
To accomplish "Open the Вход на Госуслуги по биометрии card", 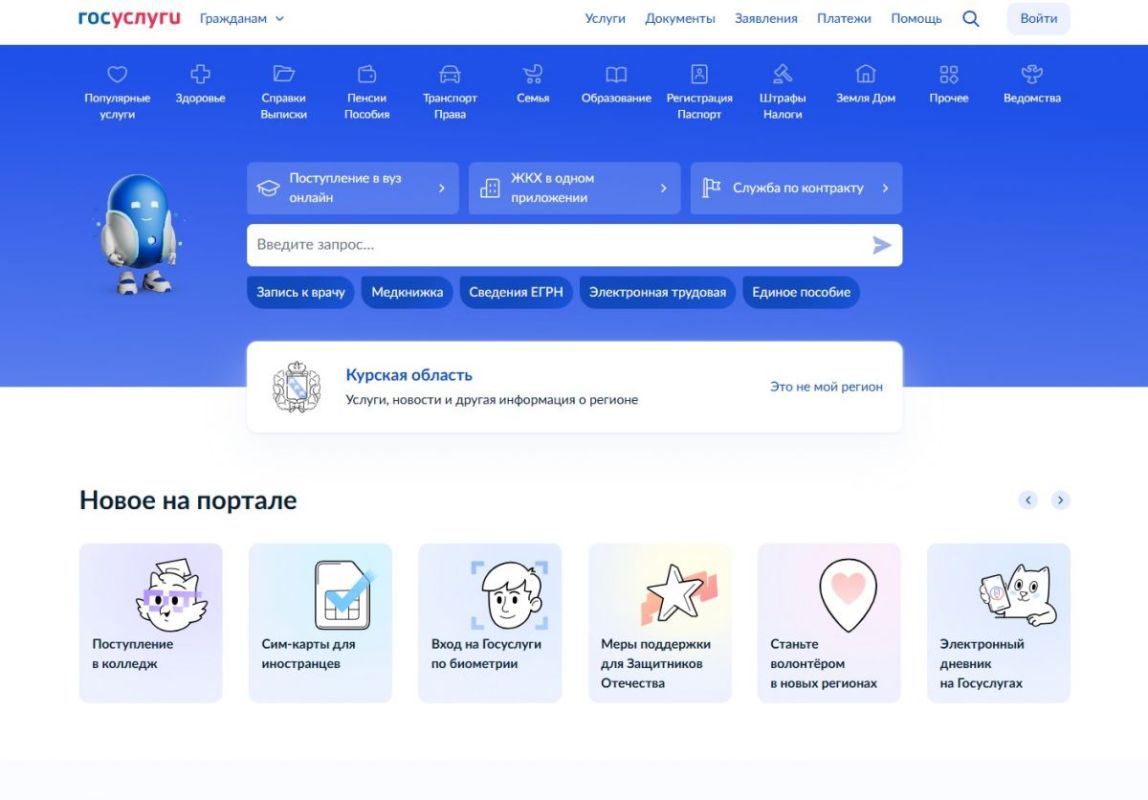I will (x=490, y=623).
